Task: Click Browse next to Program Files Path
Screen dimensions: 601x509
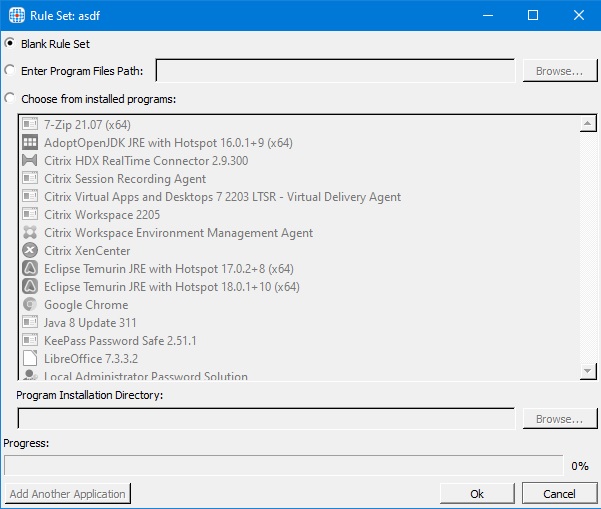Action: pyautogui.click(x=560, y=71)
